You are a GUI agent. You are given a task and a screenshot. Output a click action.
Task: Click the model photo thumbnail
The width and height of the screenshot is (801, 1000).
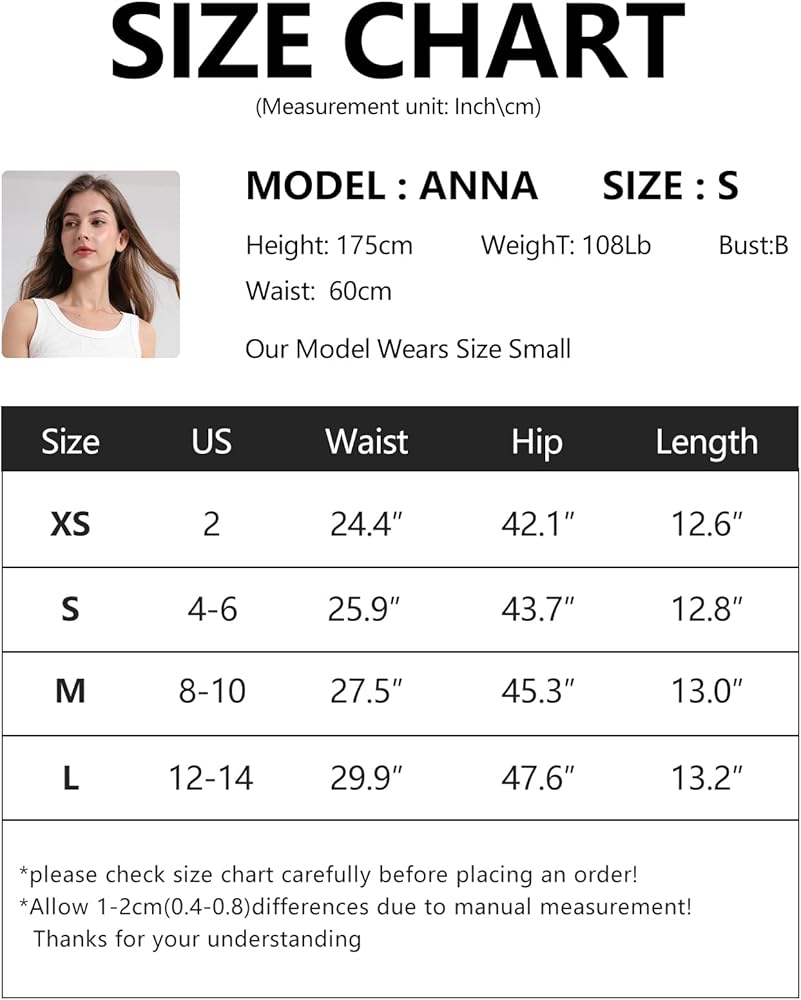pos(91,264)
